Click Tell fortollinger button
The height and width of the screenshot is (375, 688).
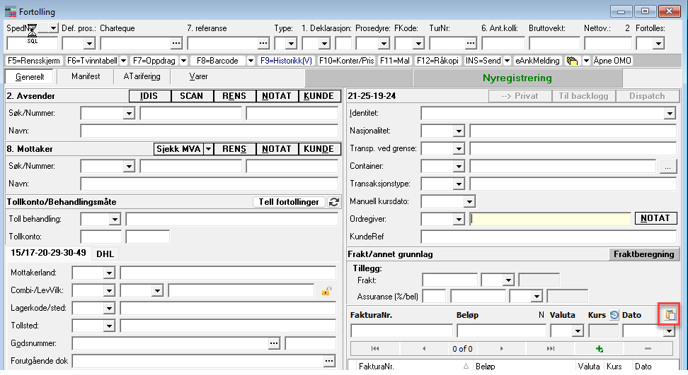pos(289,202)
